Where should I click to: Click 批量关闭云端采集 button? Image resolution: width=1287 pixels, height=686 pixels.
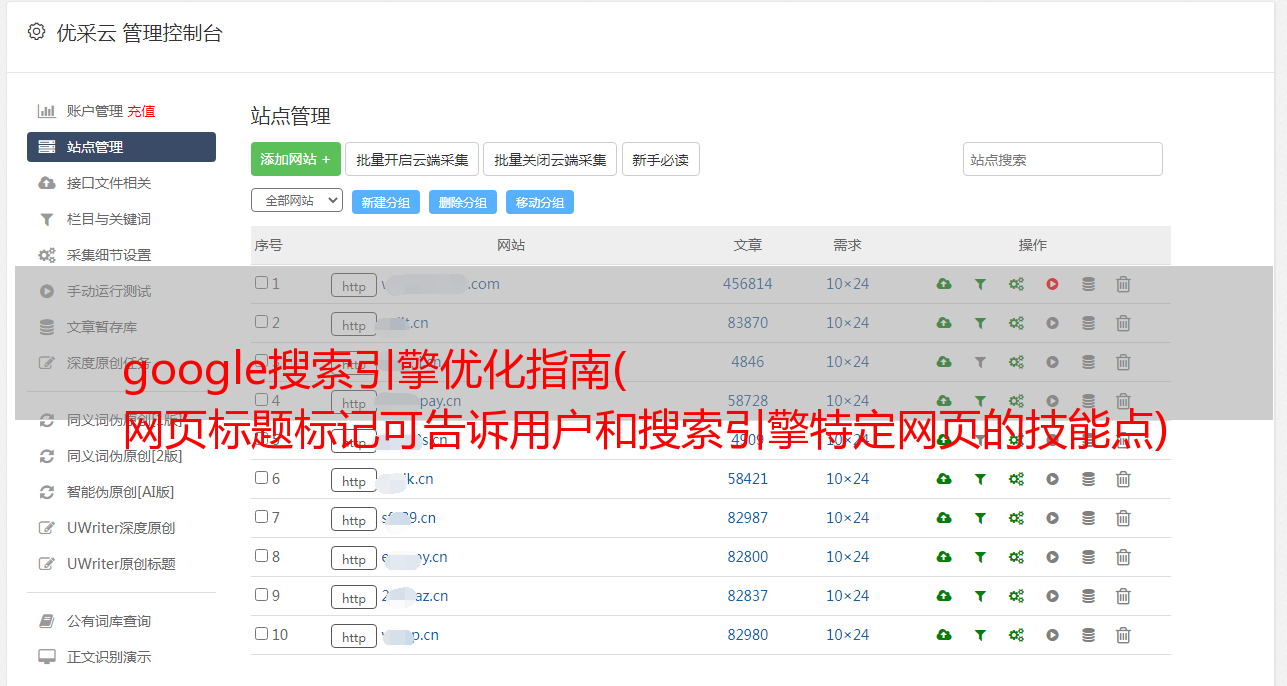[550, 159]
